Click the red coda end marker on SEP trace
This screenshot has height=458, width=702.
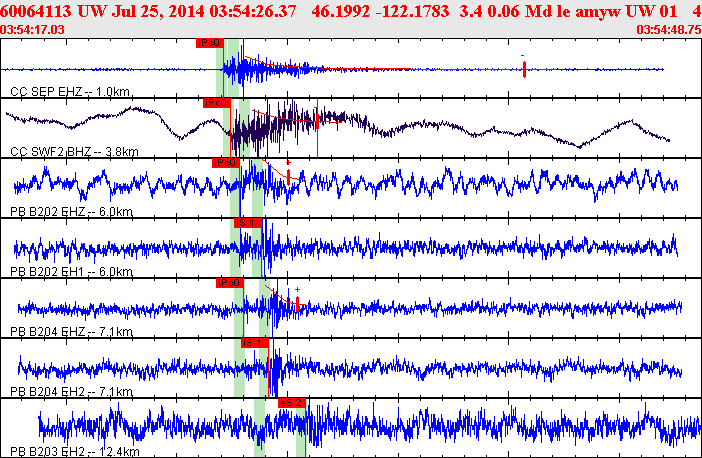[x=524, y=69]
